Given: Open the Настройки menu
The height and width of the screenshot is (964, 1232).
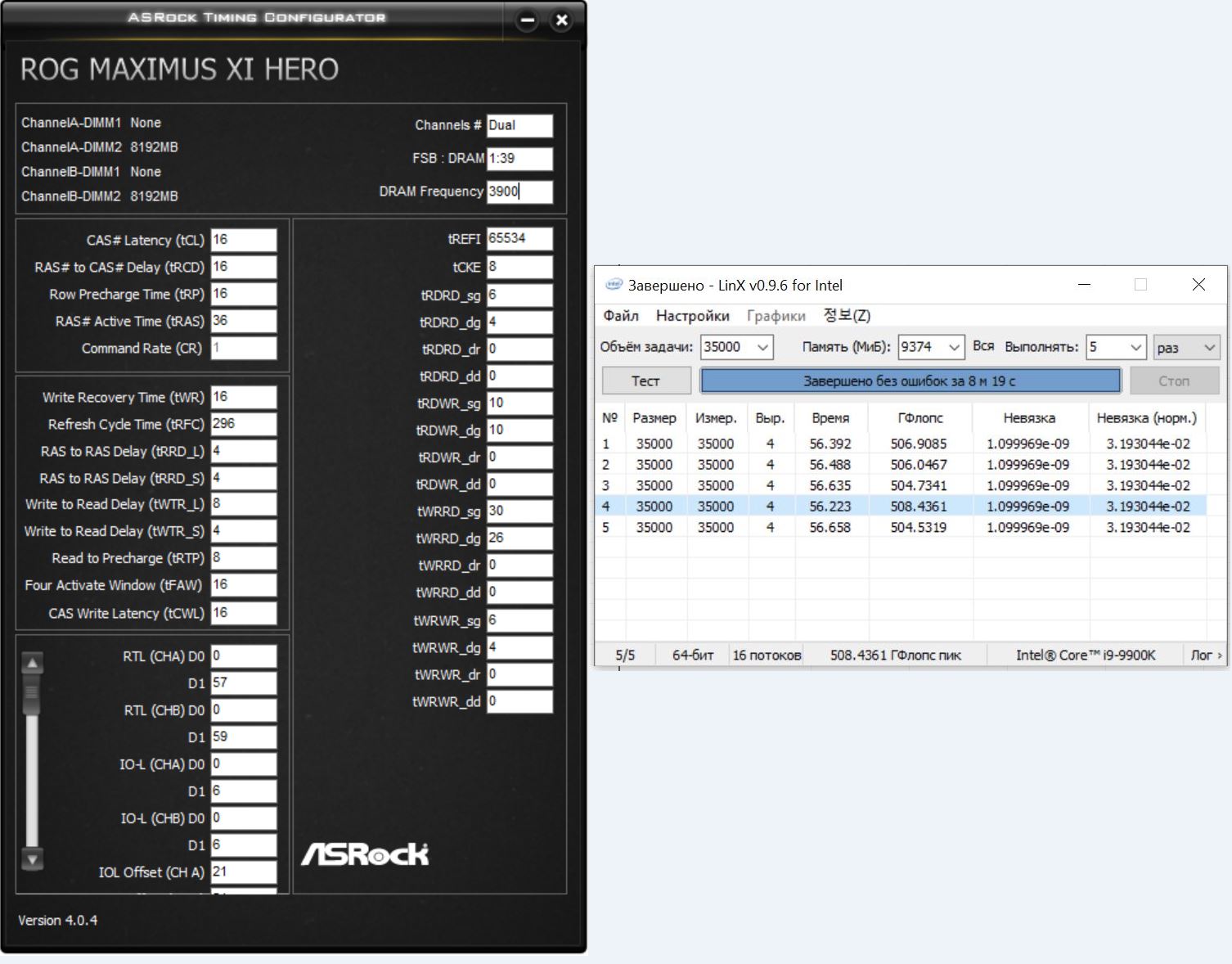Looking at the screenshot, I should click(693, 316).
